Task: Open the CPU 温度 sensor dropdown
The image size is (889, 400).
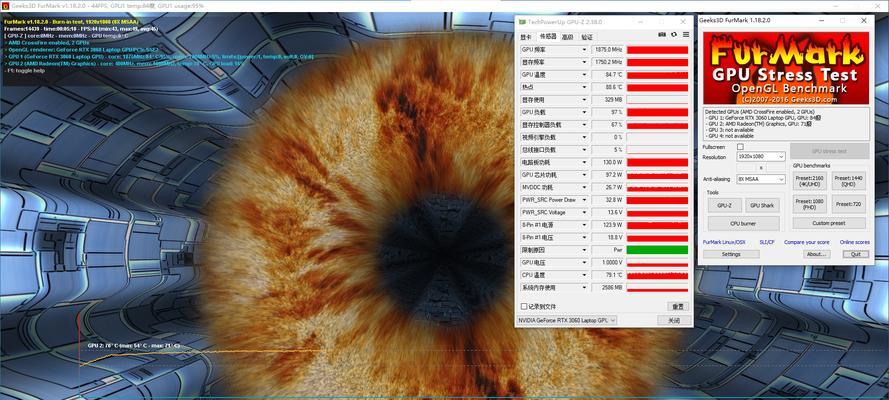Action: tap(585, 275)
